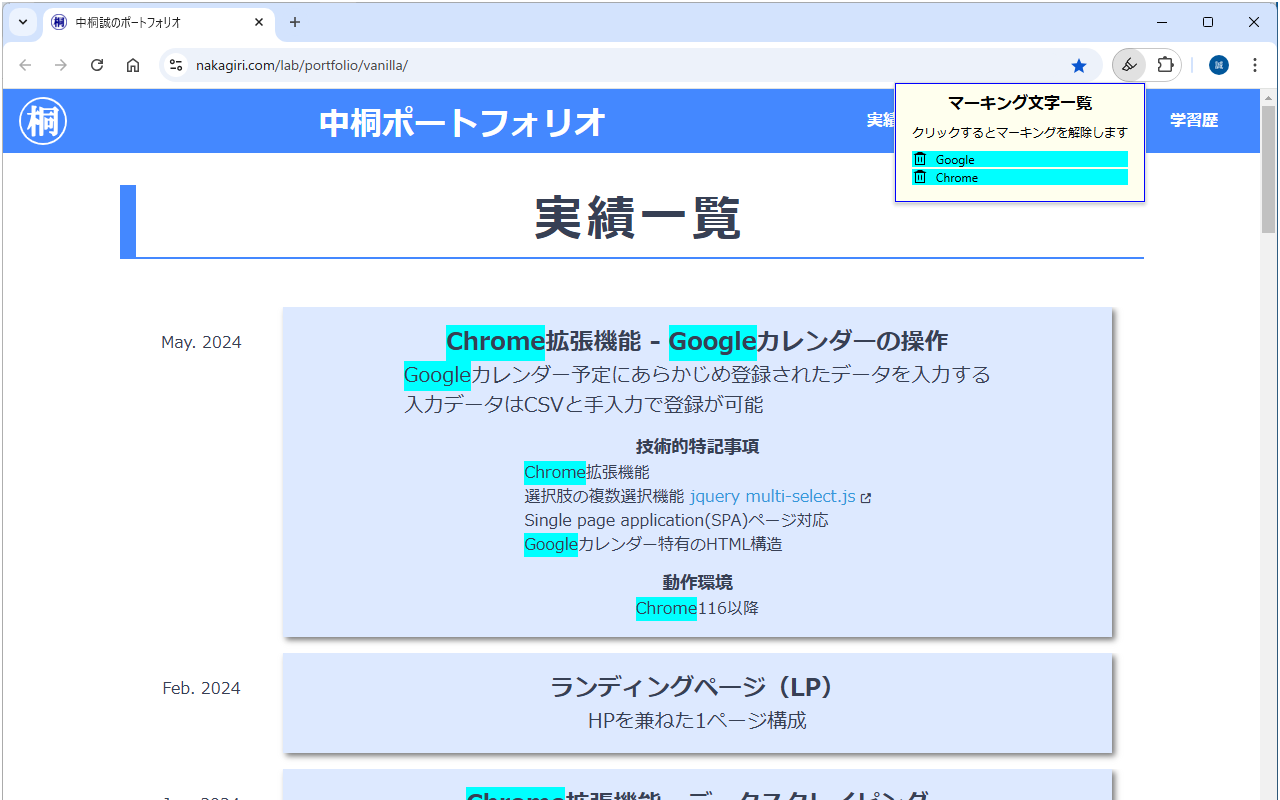
Task: Click the 技術的特記事項 subheading
Action: [x=697, y=446]
